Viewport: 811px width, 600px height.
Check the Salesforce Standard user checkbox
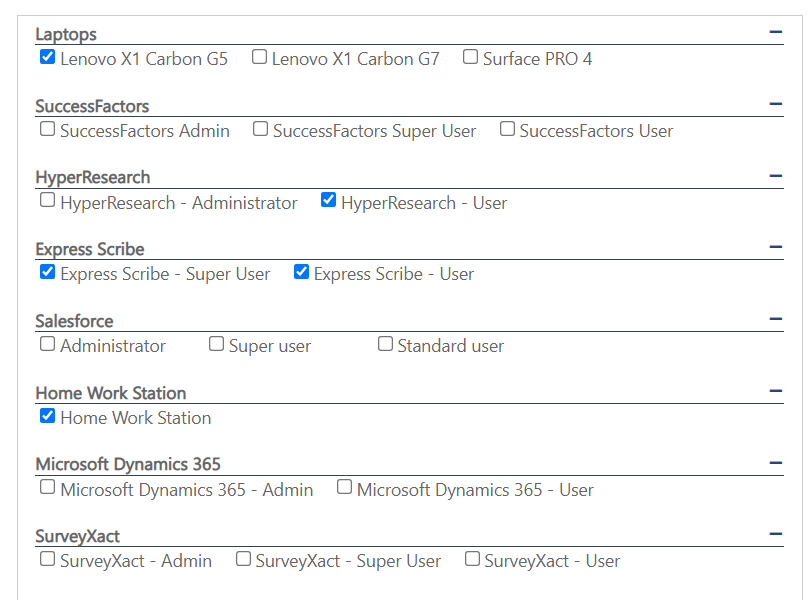coord(385,344)
